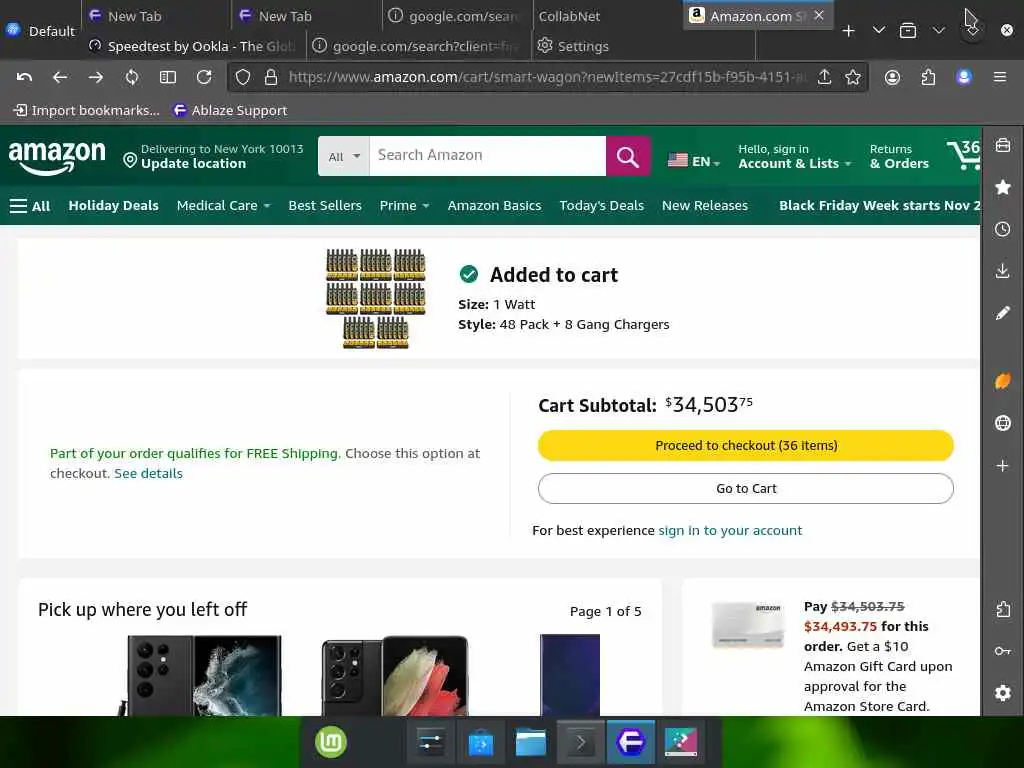Click the Amazon logo
The height and width of the screenshot is (768, 1024).
57,157
